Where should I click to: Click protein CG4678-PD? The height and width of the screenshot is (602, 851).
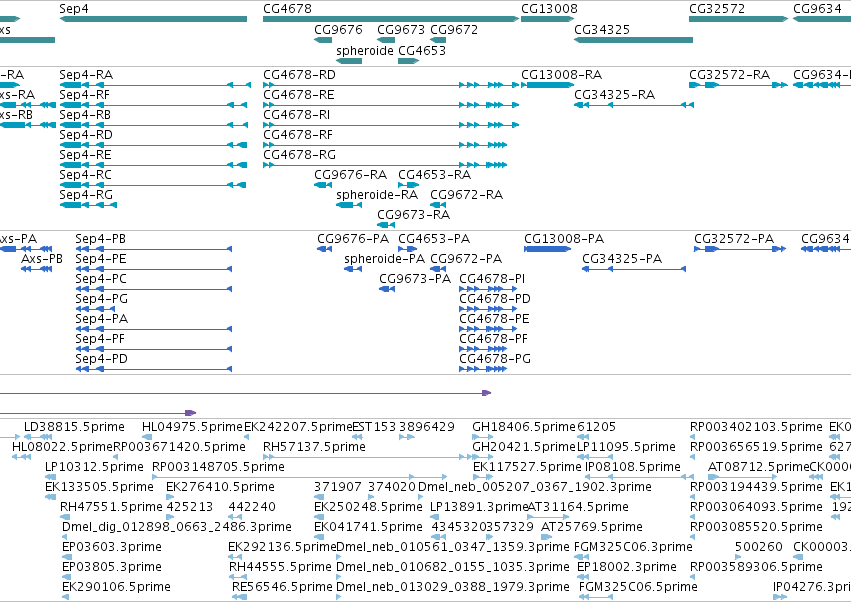(495, 299)
